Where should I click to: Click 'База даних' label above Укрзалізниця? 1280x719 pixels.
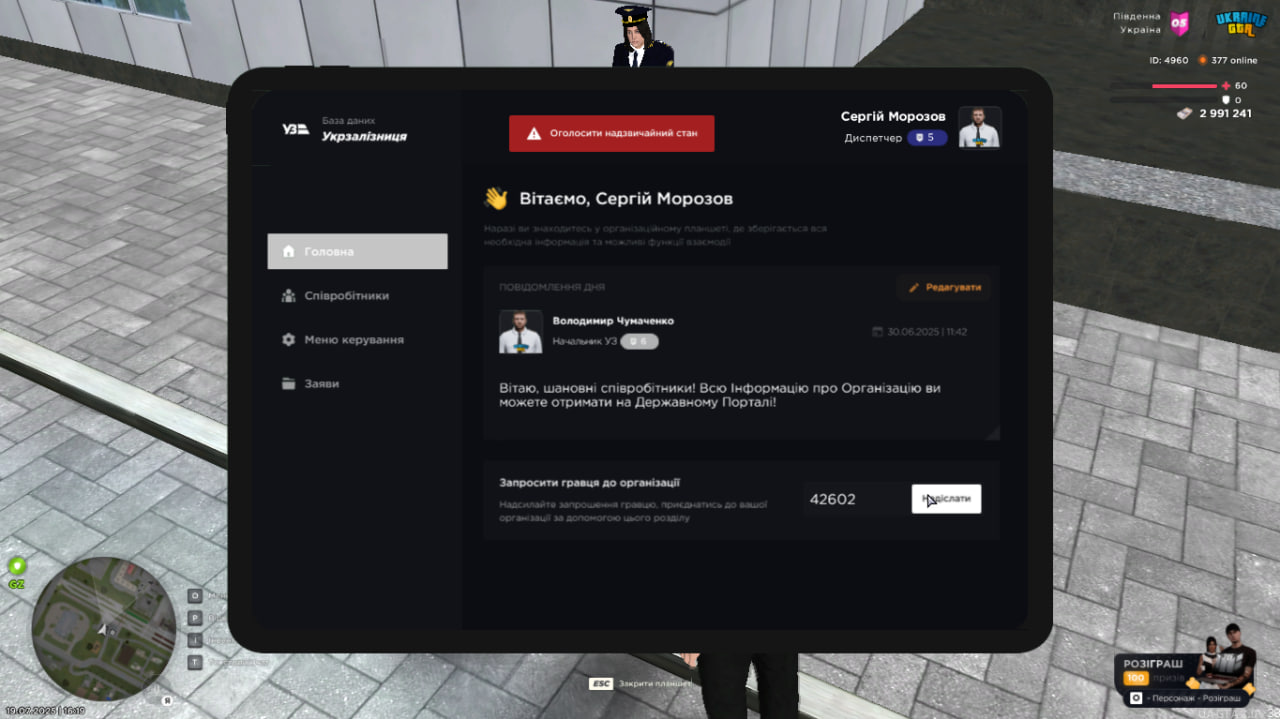(348, 121)
